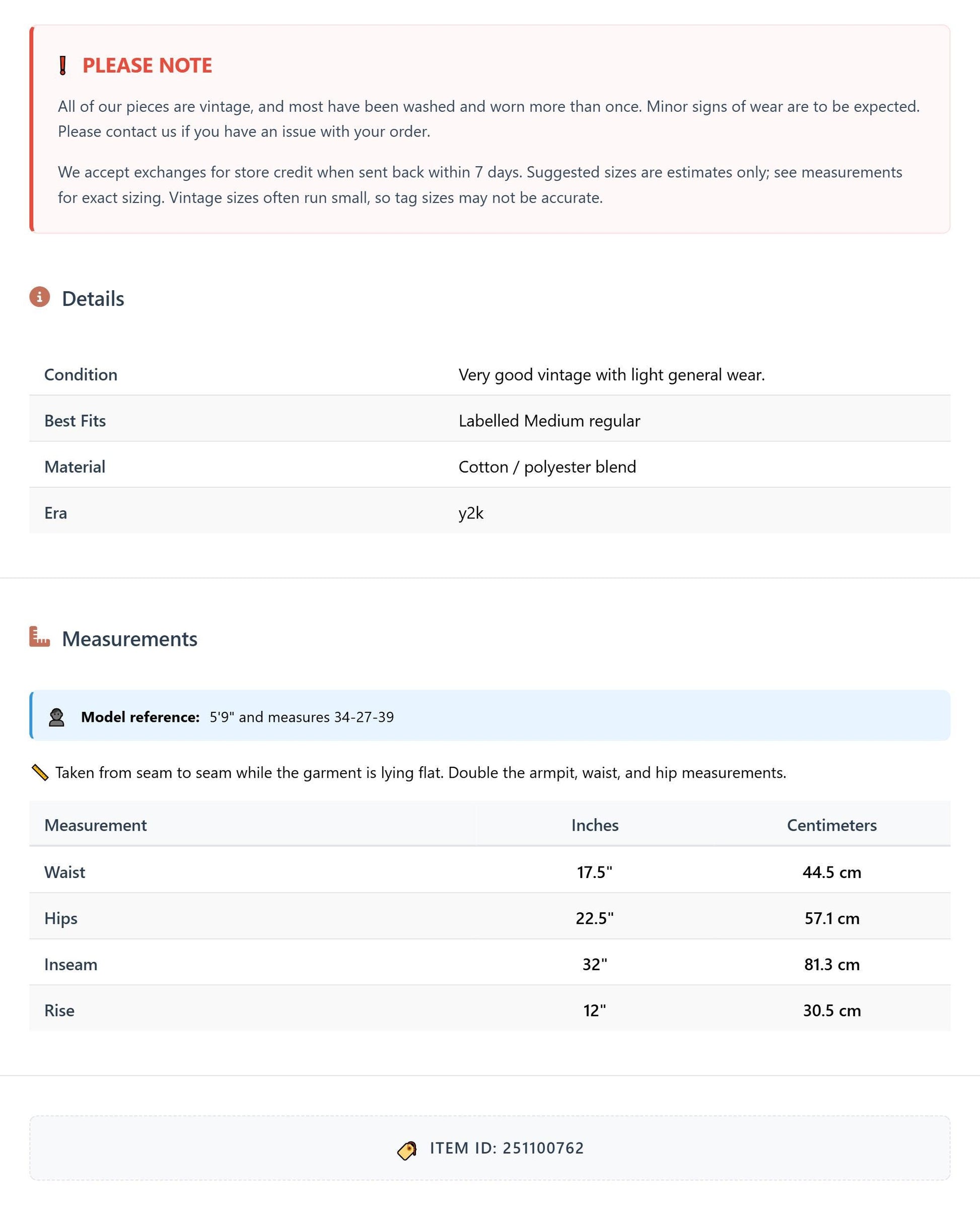The image size is (980, 1205).
Task: Click the Details info circle icon
Action: 39,297
